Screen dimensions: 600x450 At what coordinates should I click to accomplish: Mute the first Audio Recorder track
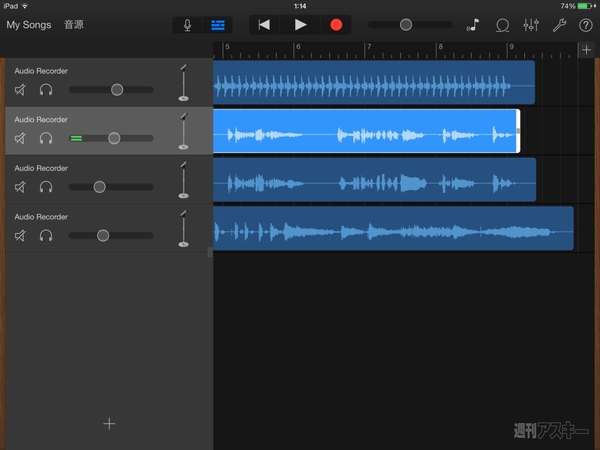click(x=21, y=90)
